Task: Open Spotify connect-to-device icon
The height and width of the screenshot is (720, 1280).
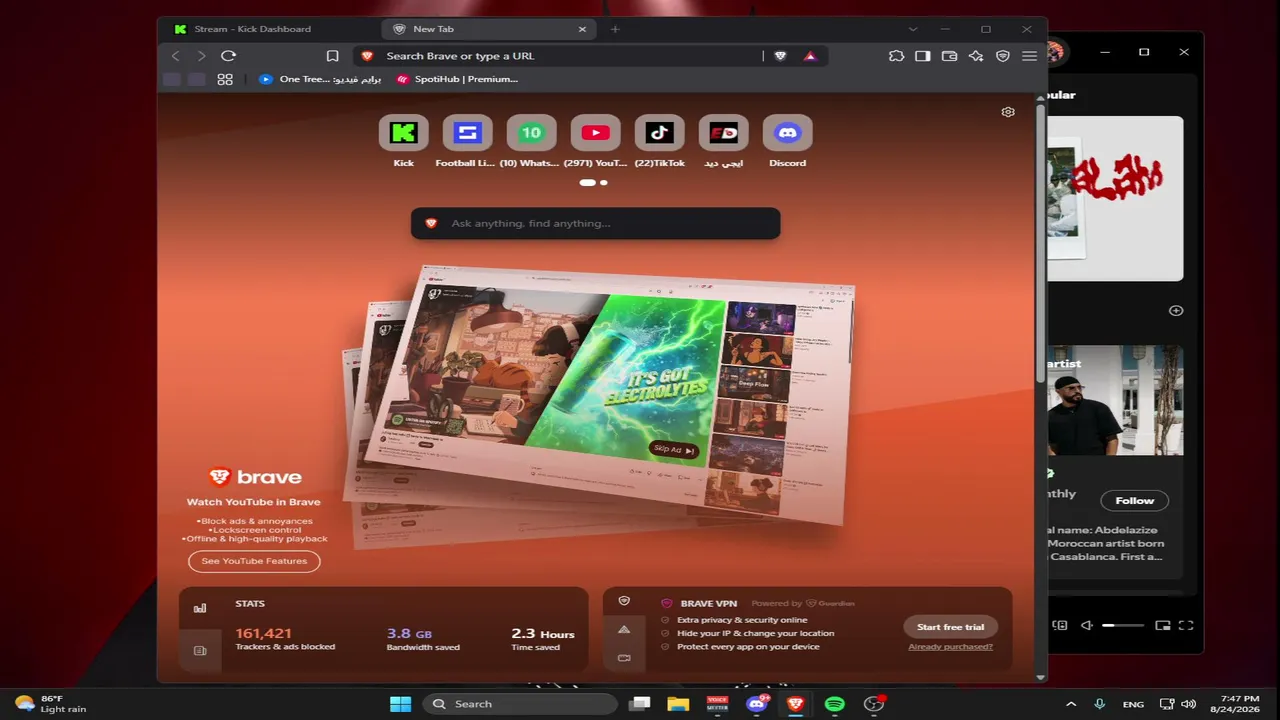Action: coord(1060,625)
